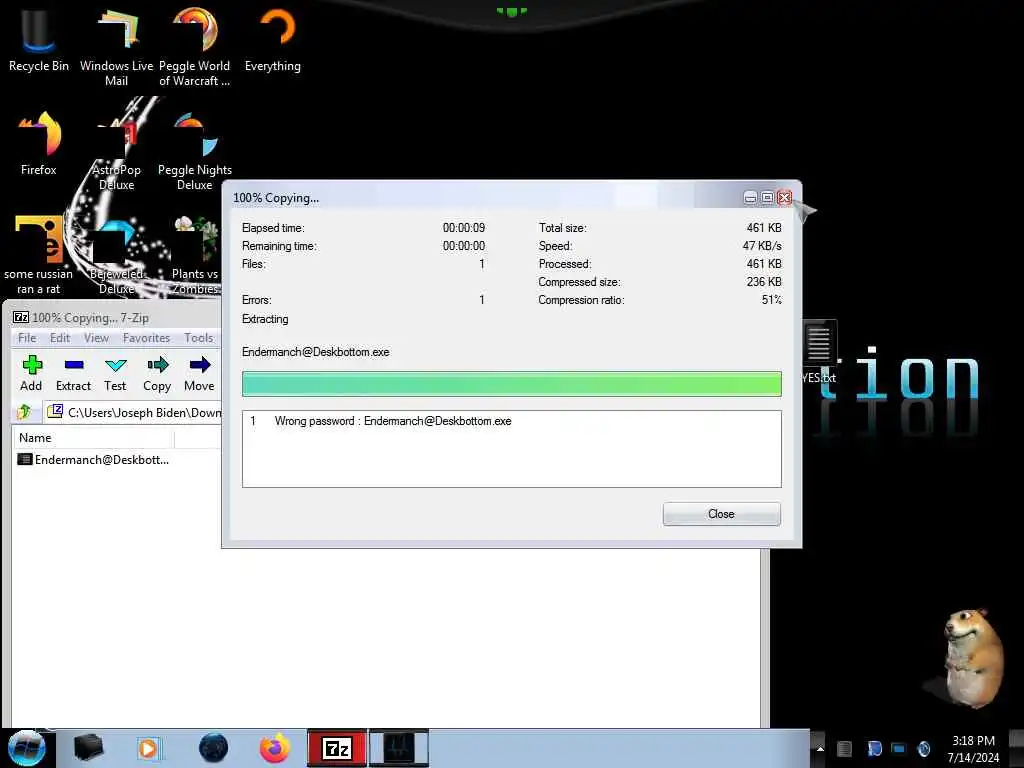
Task: Click the path field showing C:\Users\Joseph Biden
Action: 134,412
